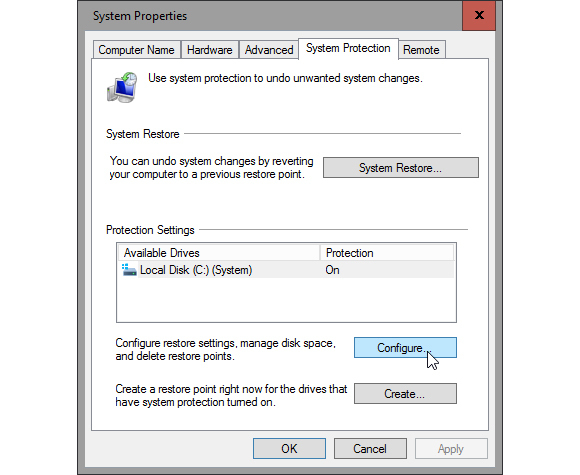Confirm the dialog with OK
The height and width of the screenshot is (475, 580).
click(289, 448)
